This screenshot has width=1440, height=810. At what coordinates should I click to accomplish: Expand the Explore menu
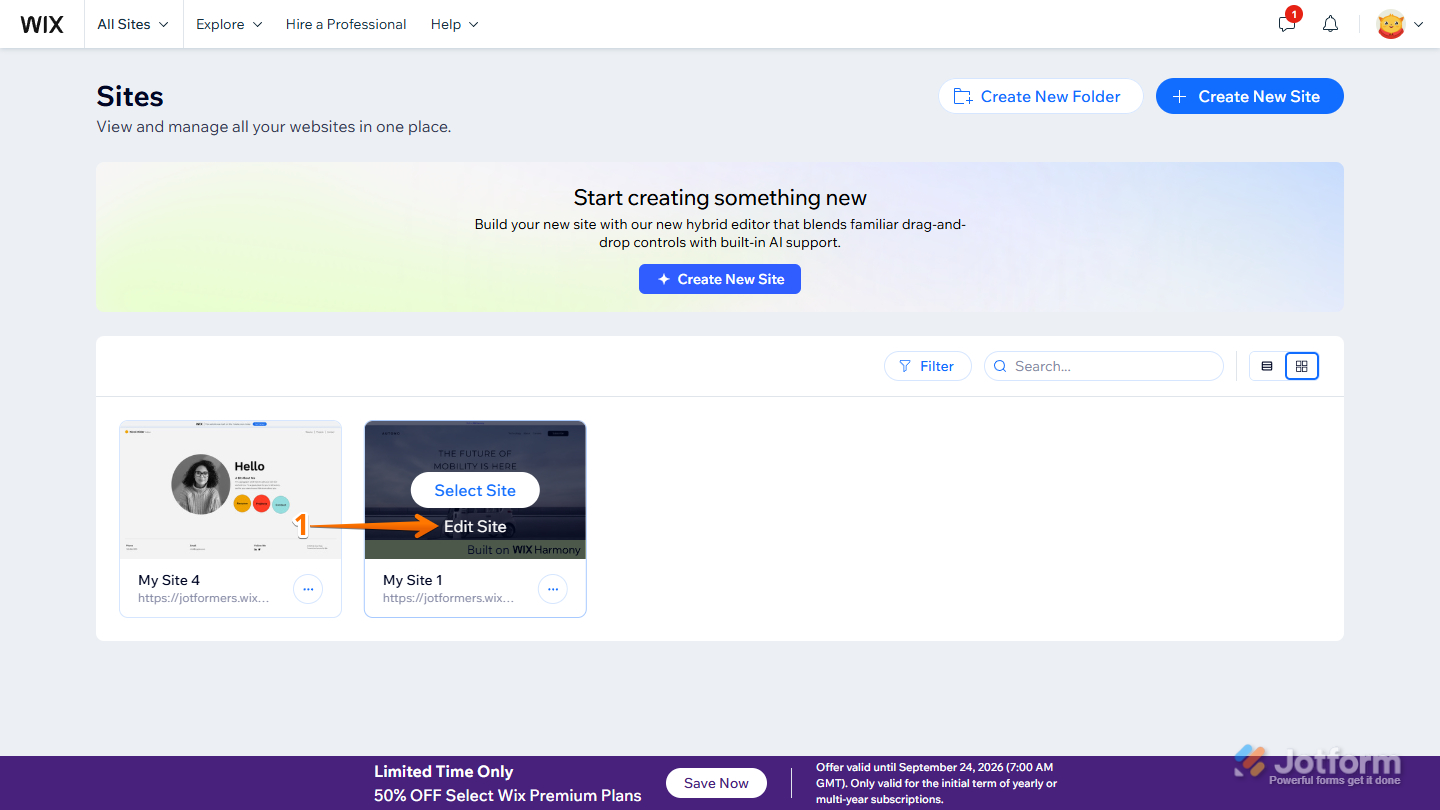click(229, 24)
